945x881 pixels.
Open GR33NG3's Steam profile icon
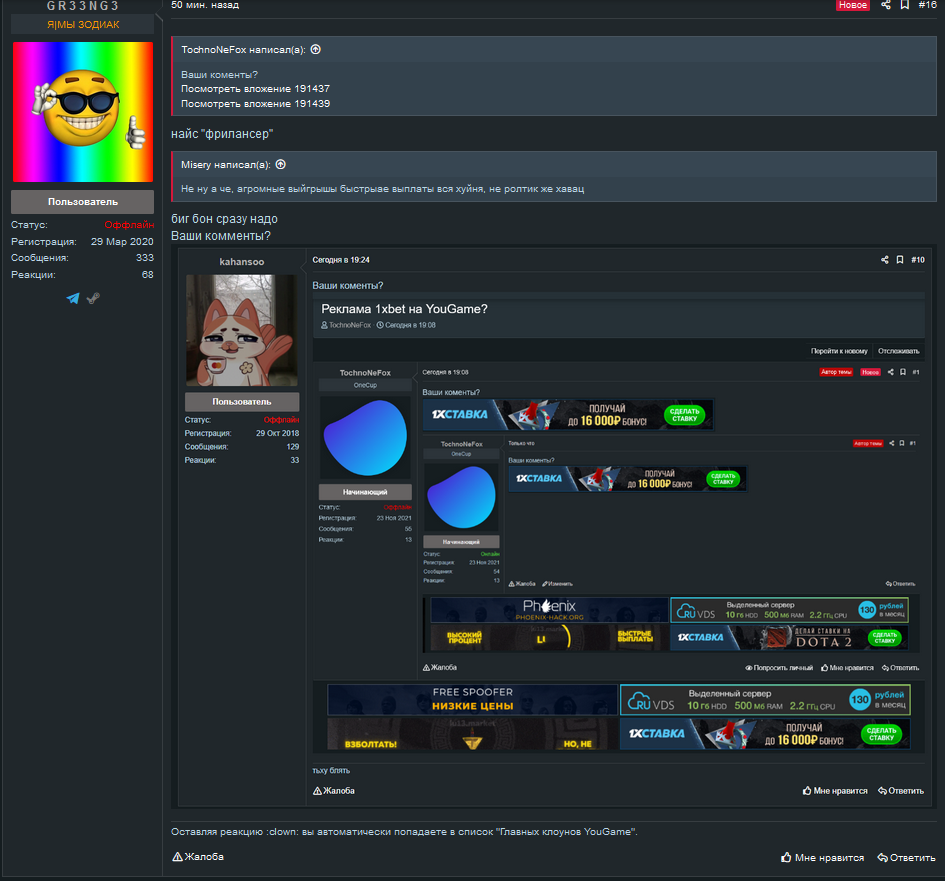click(93, 298)
